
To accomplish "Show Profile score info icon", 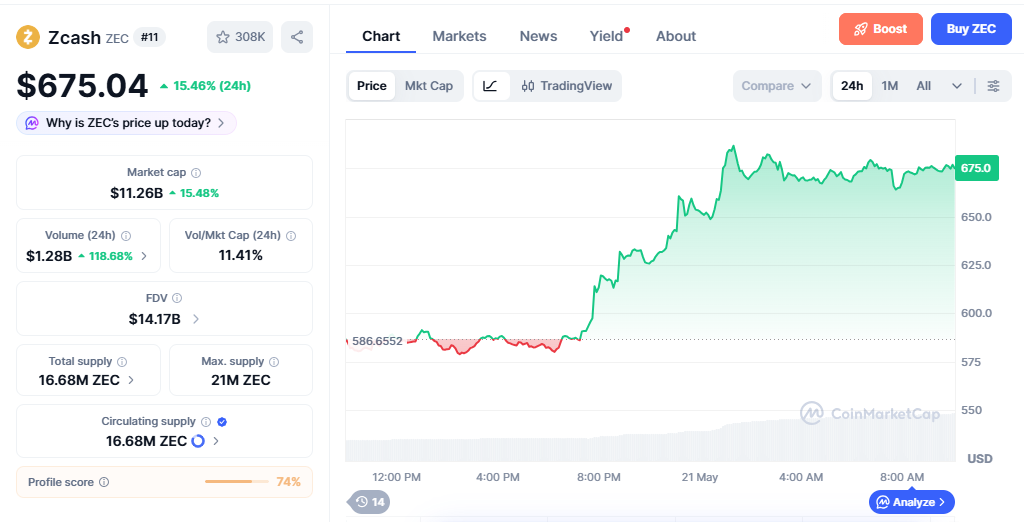I will [104, 482].
